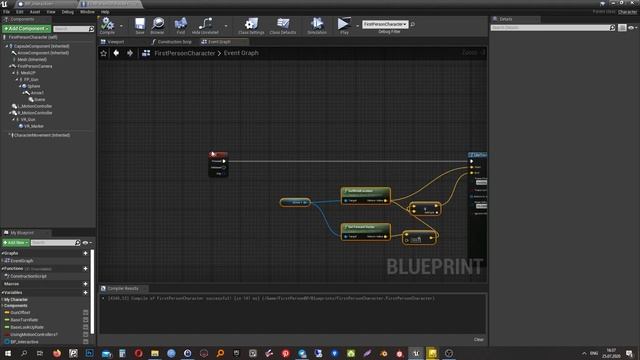This screenshot has height=360, width=640.
Task: Toggle BaseLookUpRate variable instance-editable eye
Action: pyautogui.click(x=86, y=327)
